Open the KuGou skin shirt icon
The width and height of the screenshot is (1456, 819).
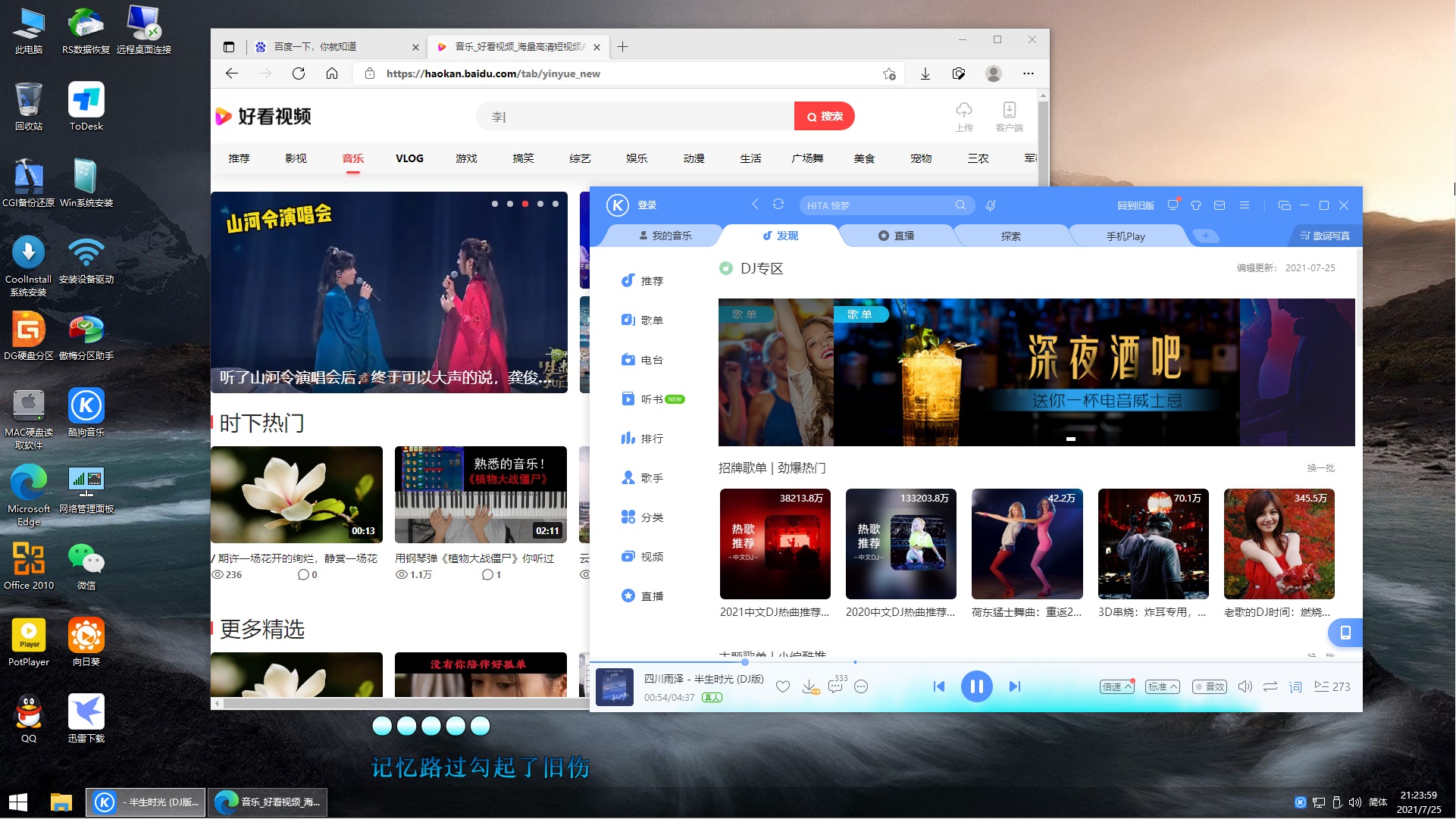click(x=1196, y=205)
